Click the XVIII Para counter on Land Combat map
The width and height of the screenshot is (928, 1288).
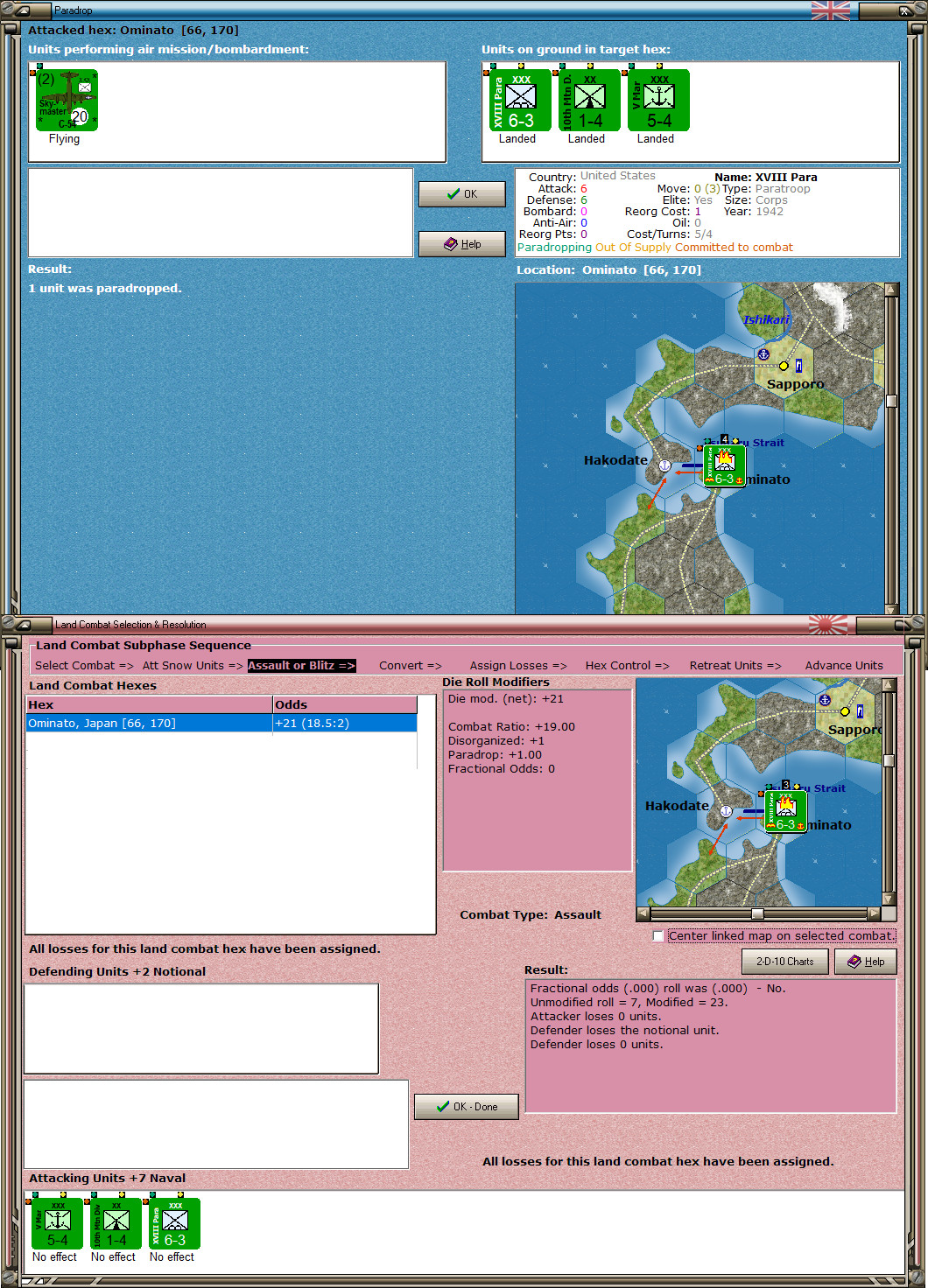pos(786,811)
